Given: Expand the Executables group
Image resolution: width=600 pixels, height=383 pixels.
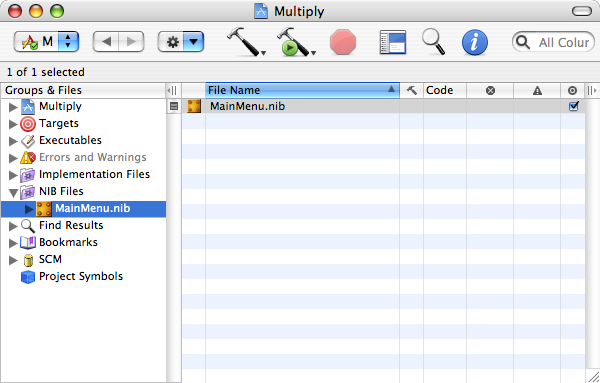Looking at the screenshot, I should [x=13, y=141].
